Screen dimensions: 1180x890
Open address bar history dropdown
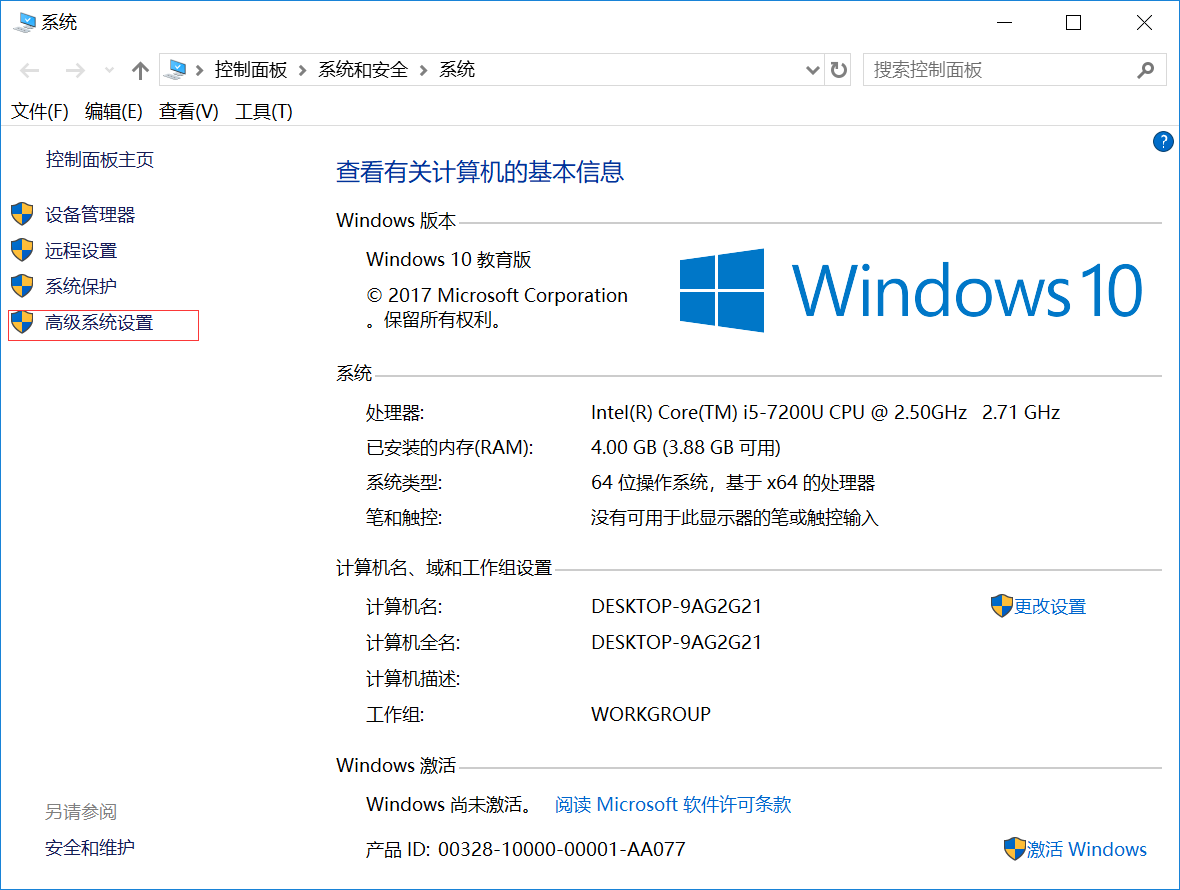[x=812, y=71]
